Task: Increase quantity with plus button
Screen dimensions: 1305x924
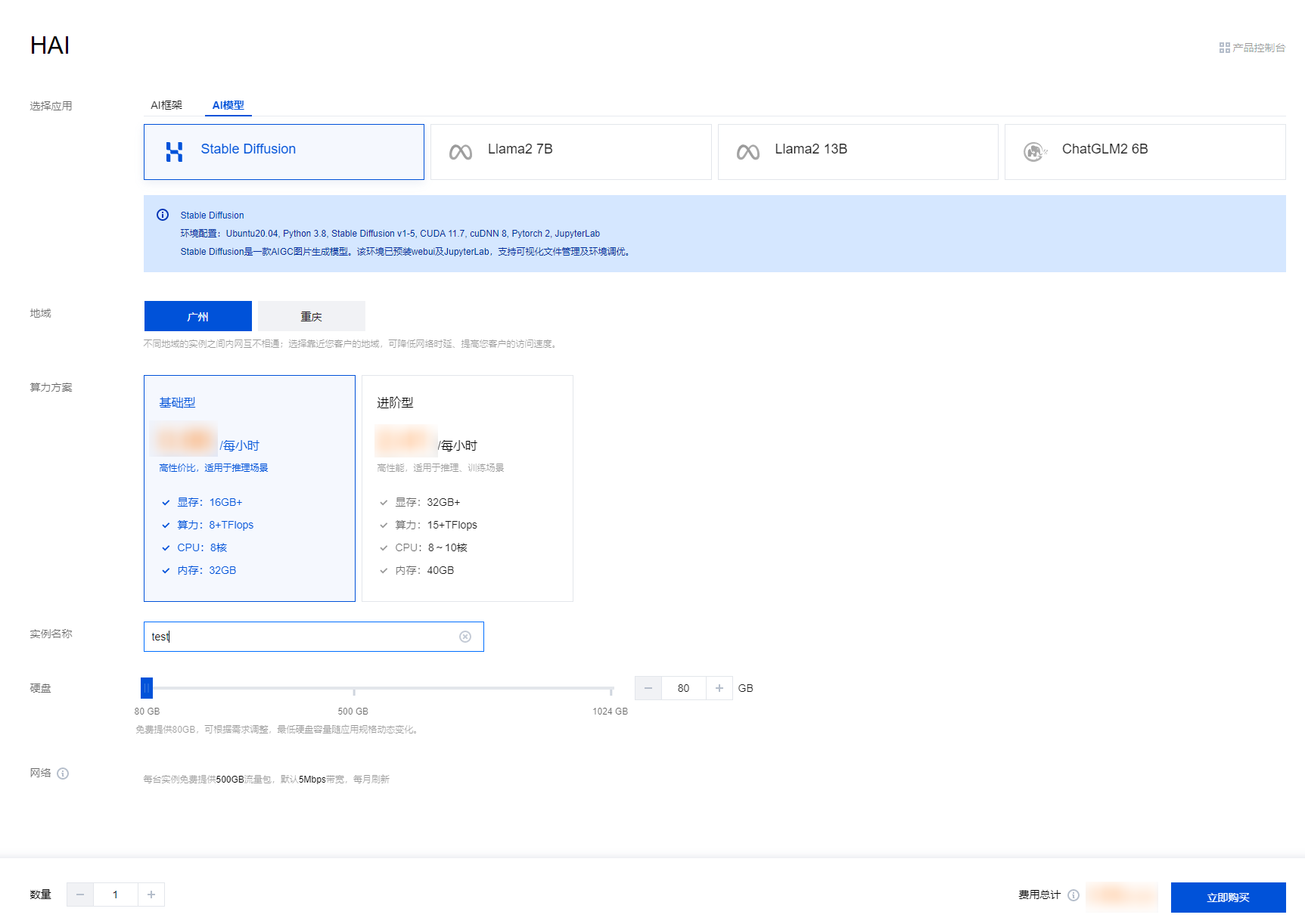Action: 151,895
